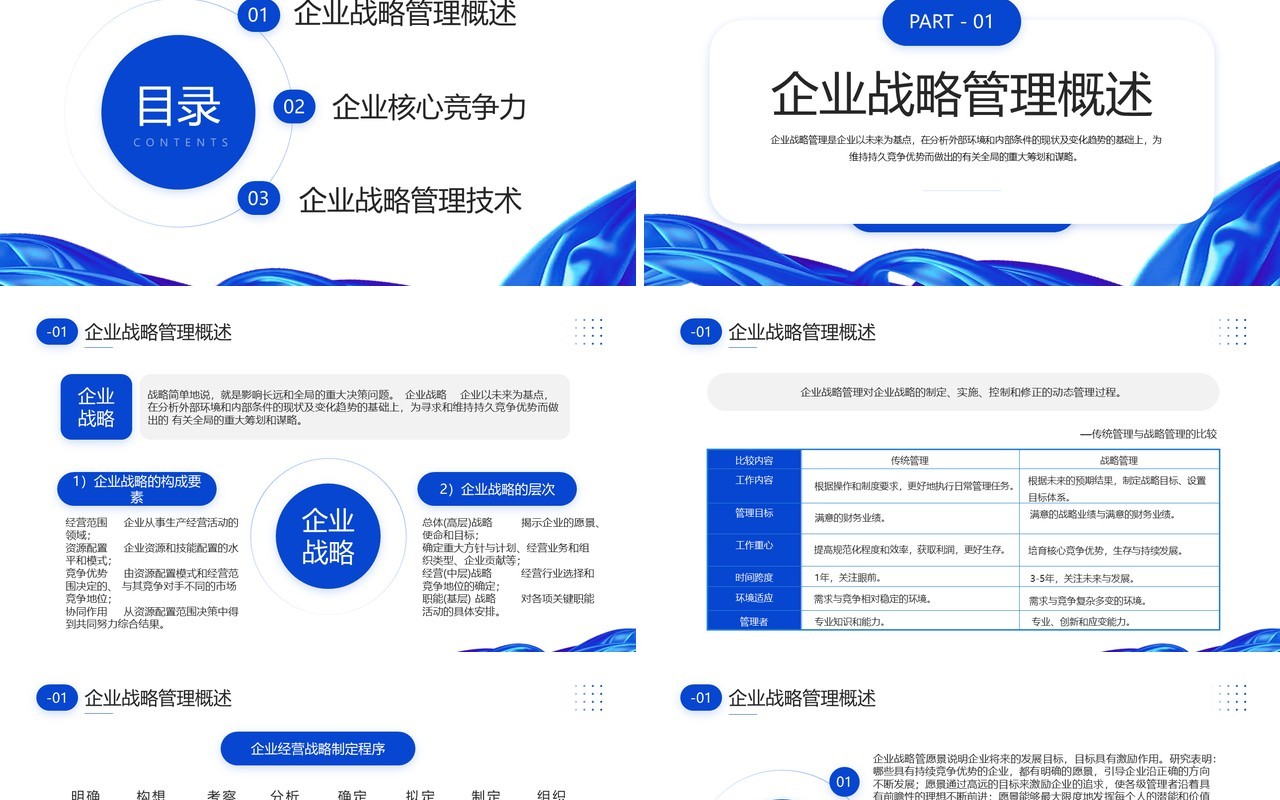Select caption —传统管理与战略管理的比较
The height and width of the screenshot is (800, 1280).
tap(1148, 434)
